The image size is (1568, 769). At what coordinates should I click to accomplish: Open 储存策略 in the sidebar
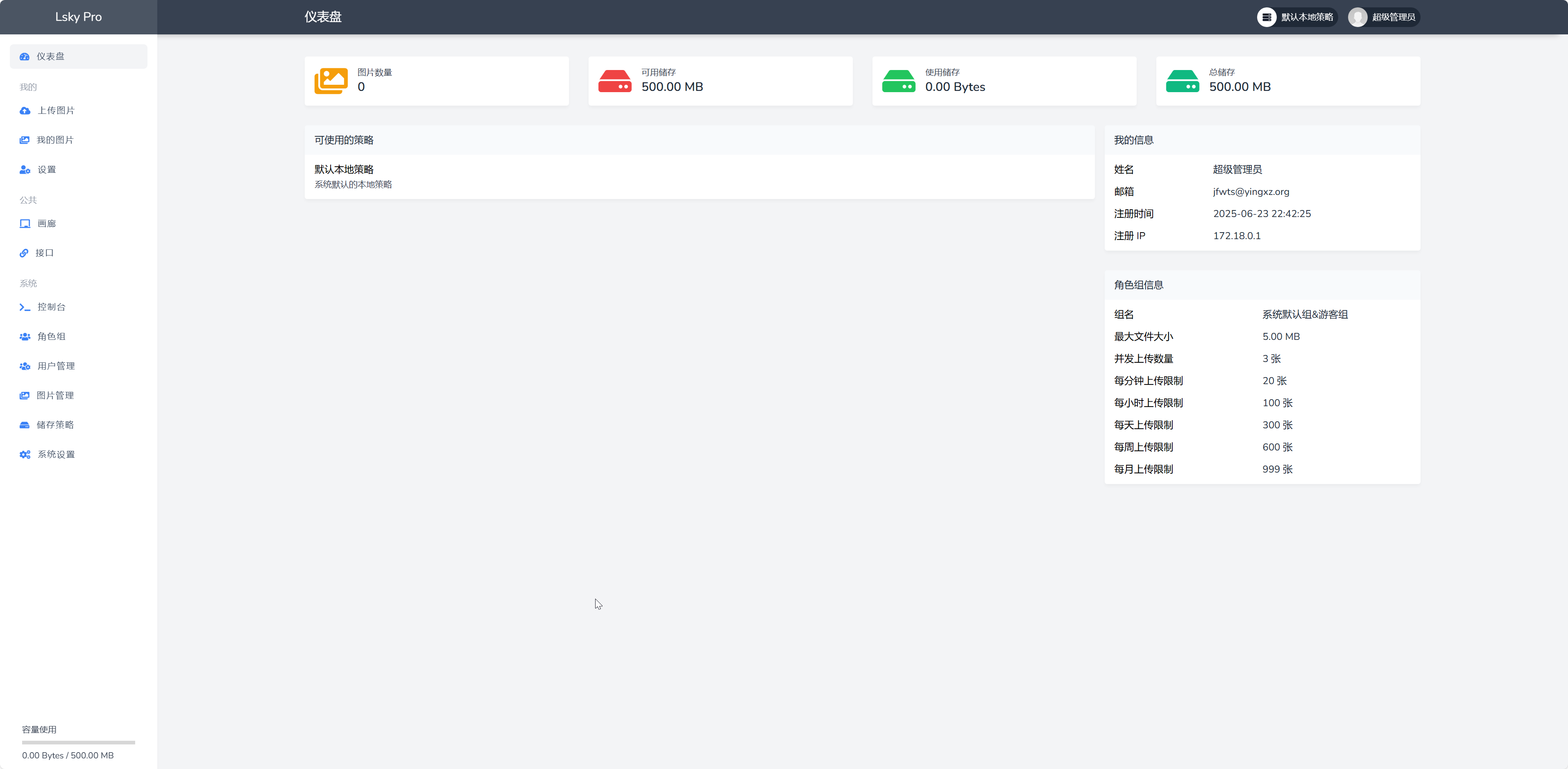pyautogui.click(x=79, y=425)
